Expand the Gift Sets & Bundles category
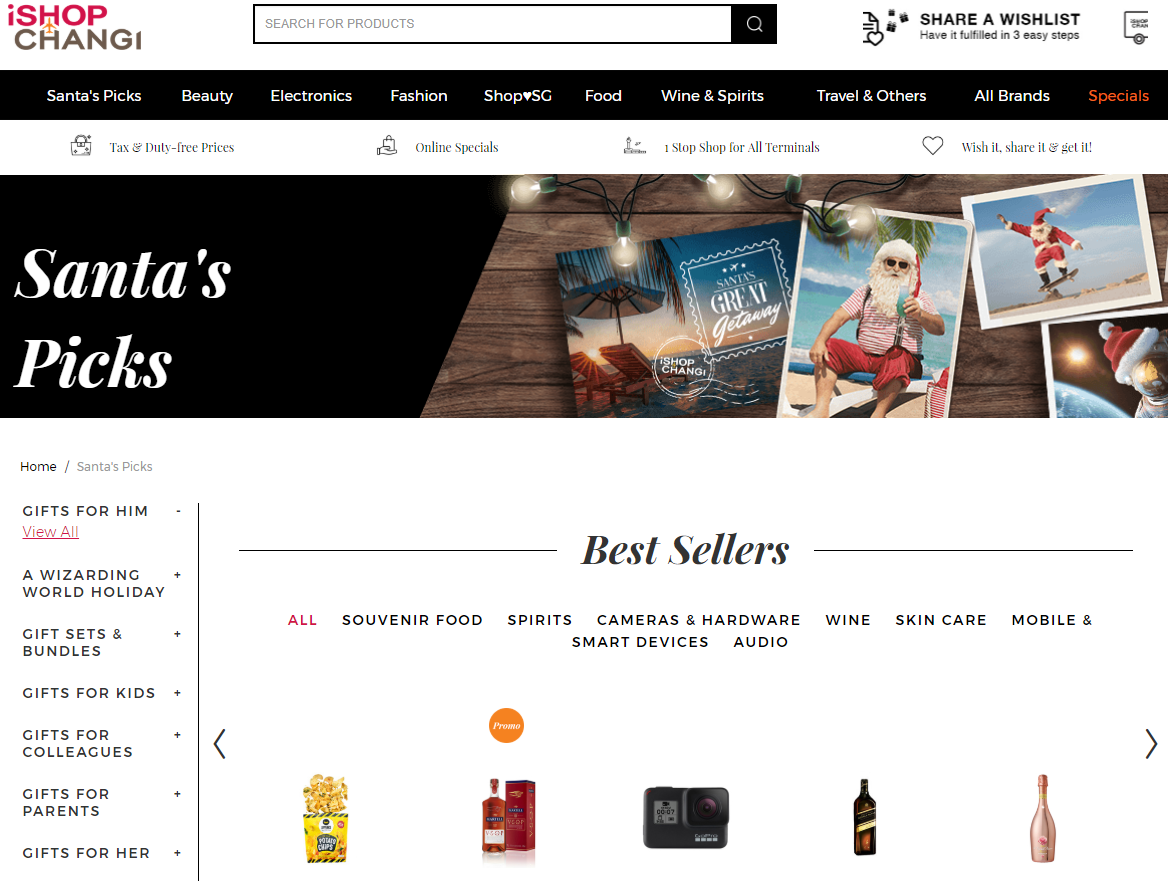 point(177,634)
